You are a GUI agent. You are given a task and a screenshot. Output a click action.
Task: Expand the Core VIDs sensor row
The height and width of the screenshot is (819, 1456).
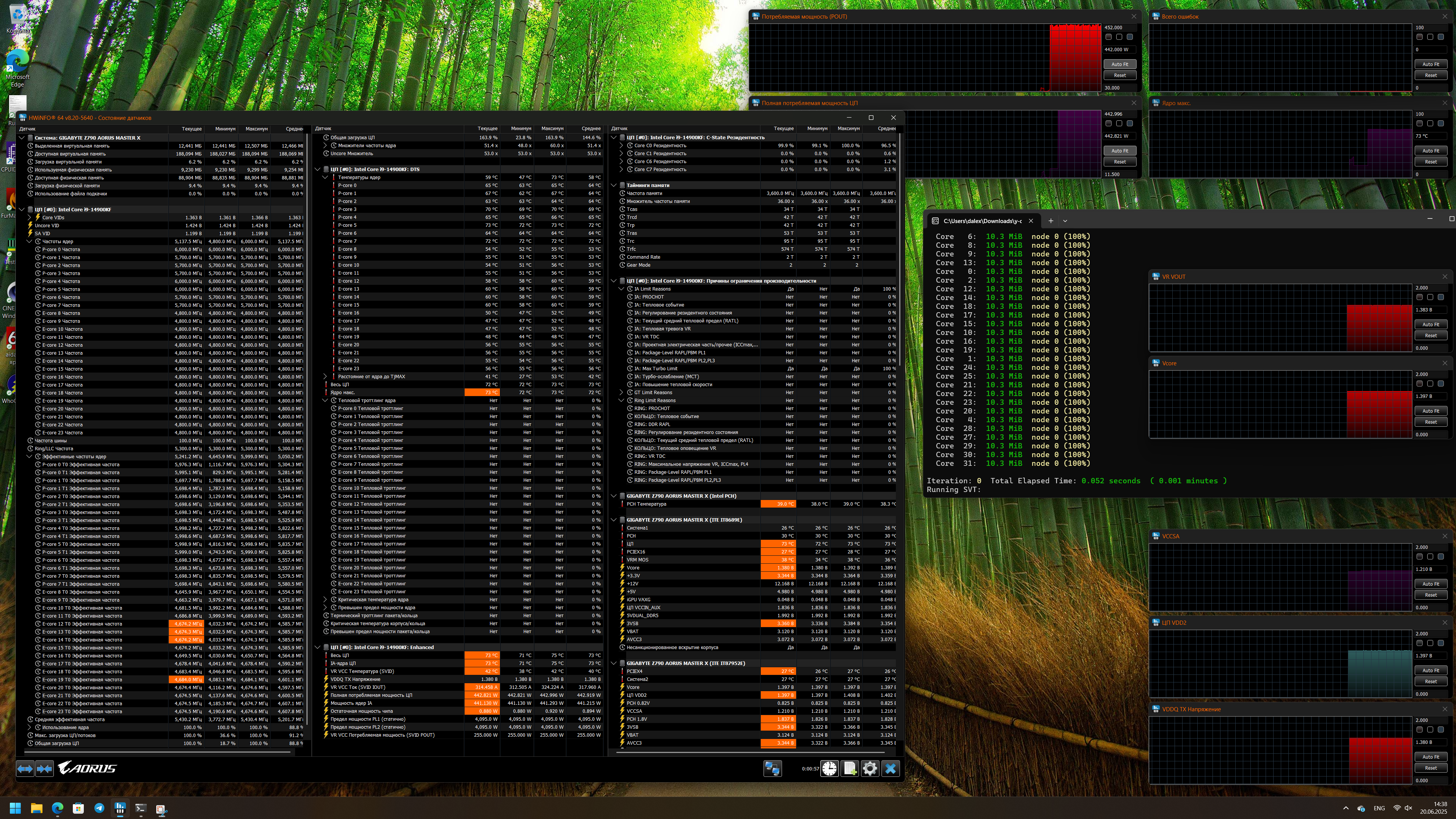click(x=29, y=218)
